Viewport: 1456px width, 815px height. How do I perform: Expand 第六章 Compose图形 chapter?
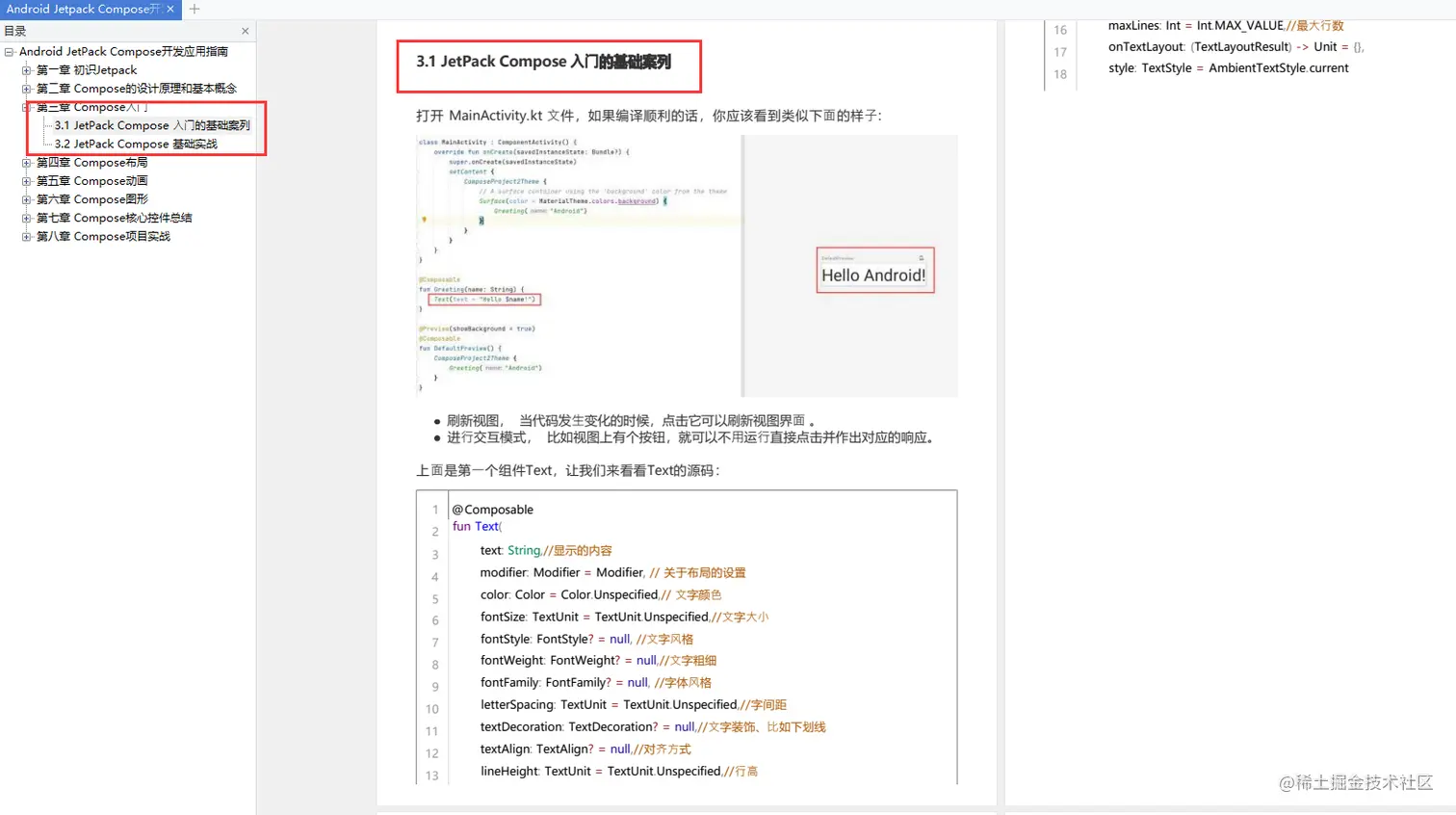click(27, 198)
